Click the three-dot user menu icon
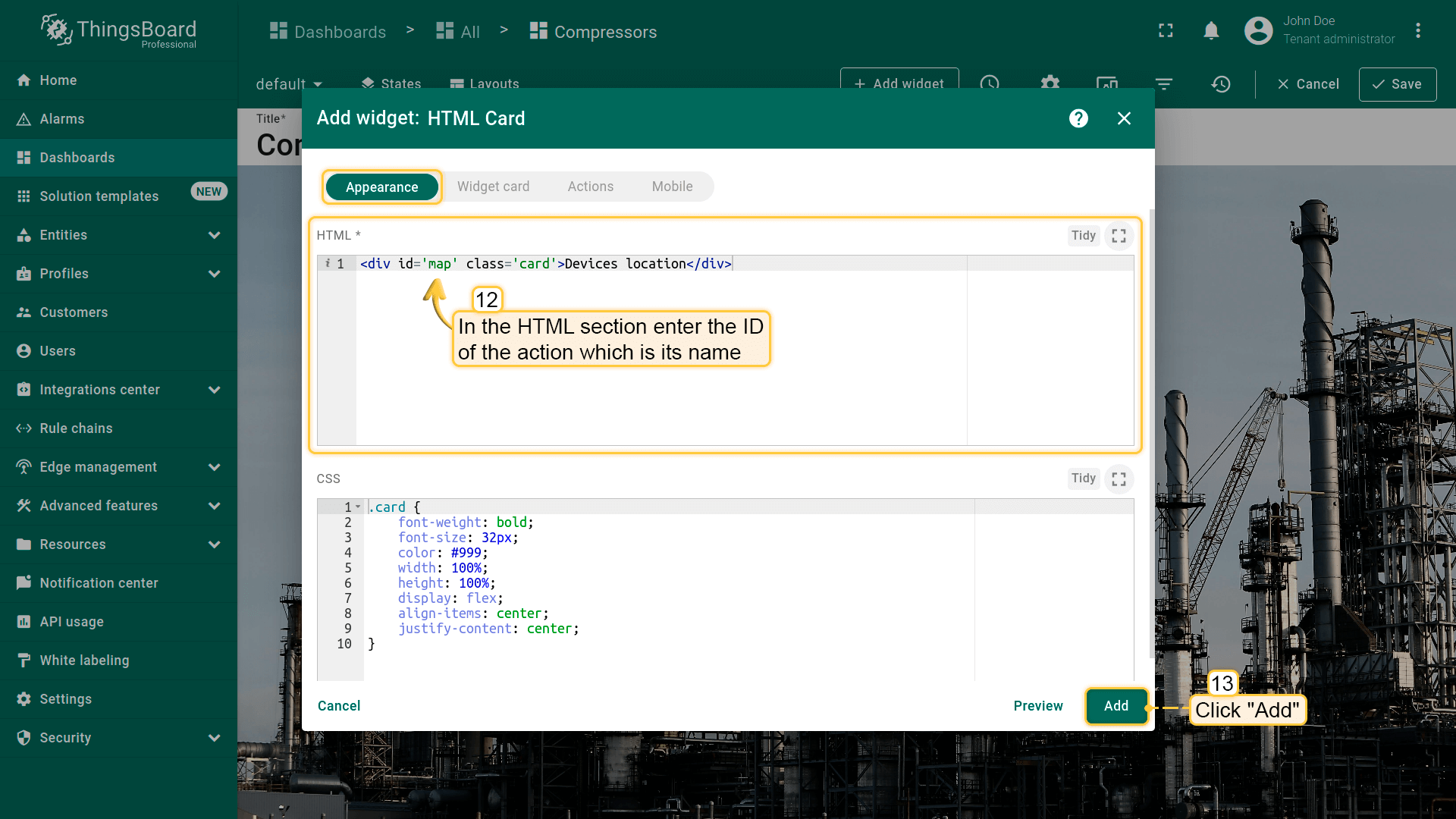 click(x=1417, y=31)
